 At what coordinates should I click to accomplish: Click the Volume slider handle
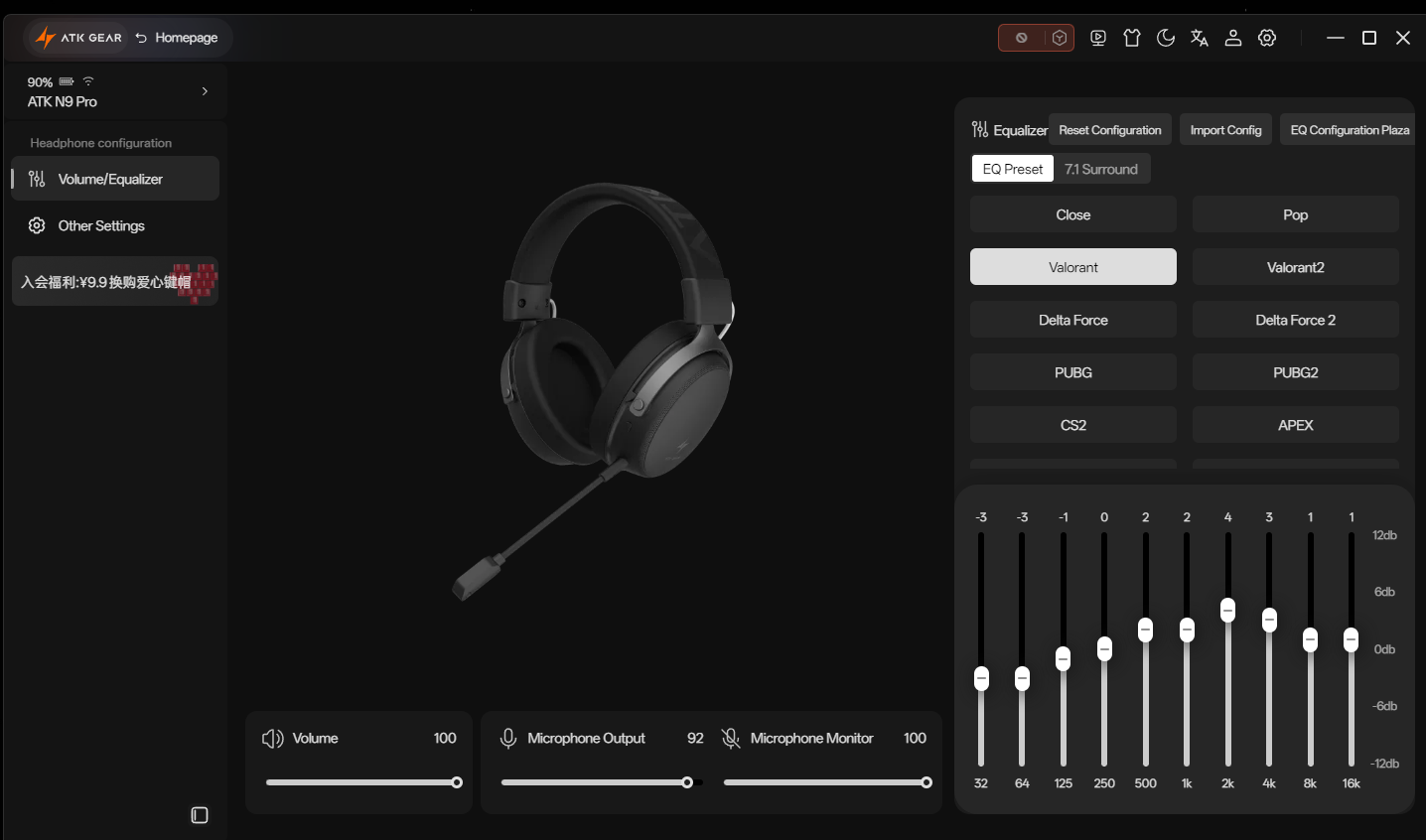click(457, 782)
